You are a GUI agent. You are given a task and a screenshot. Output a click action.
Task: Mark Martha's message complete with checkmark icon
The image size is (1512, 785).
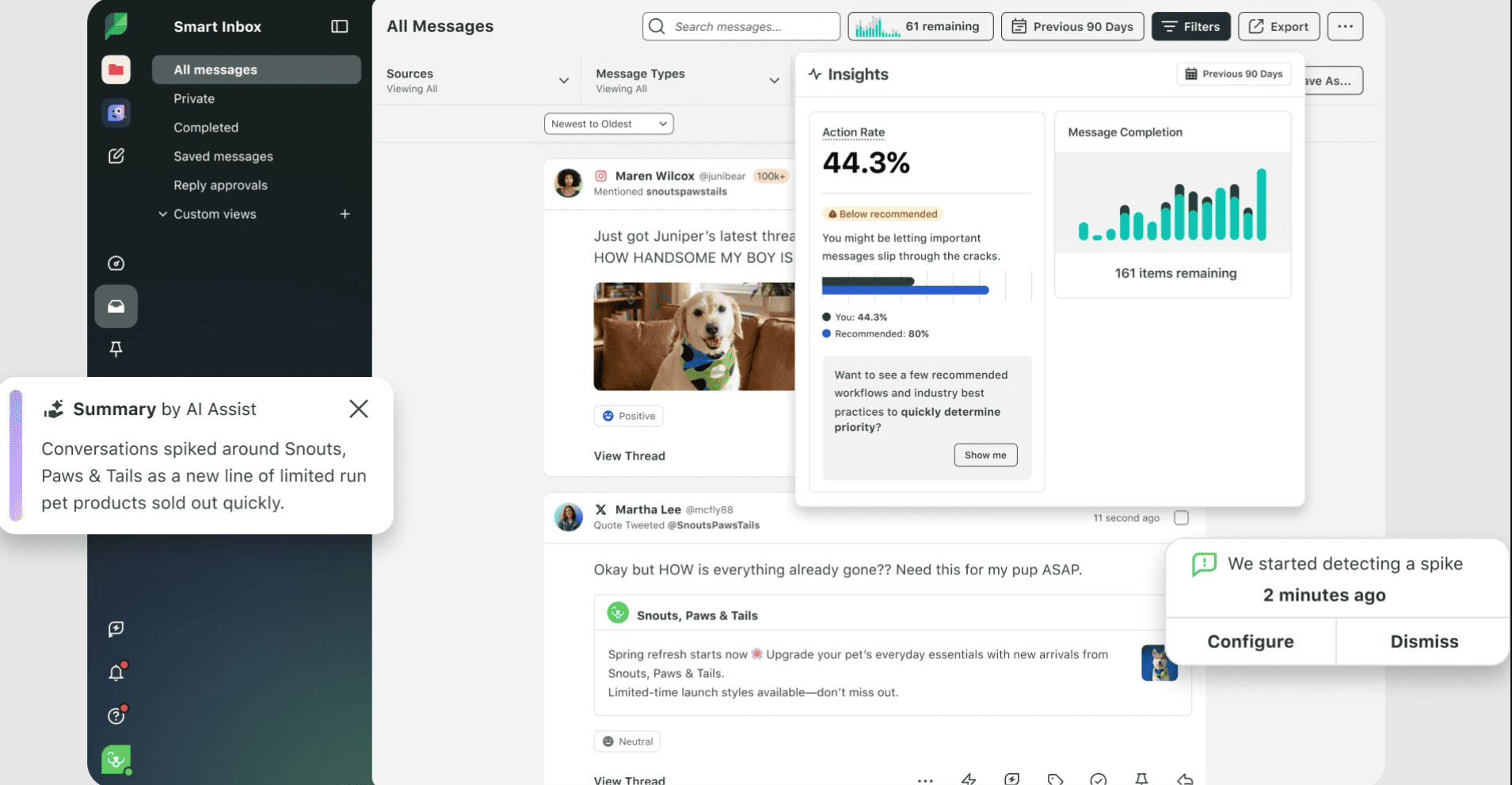pyautogui.click(x=1099, y=779)
